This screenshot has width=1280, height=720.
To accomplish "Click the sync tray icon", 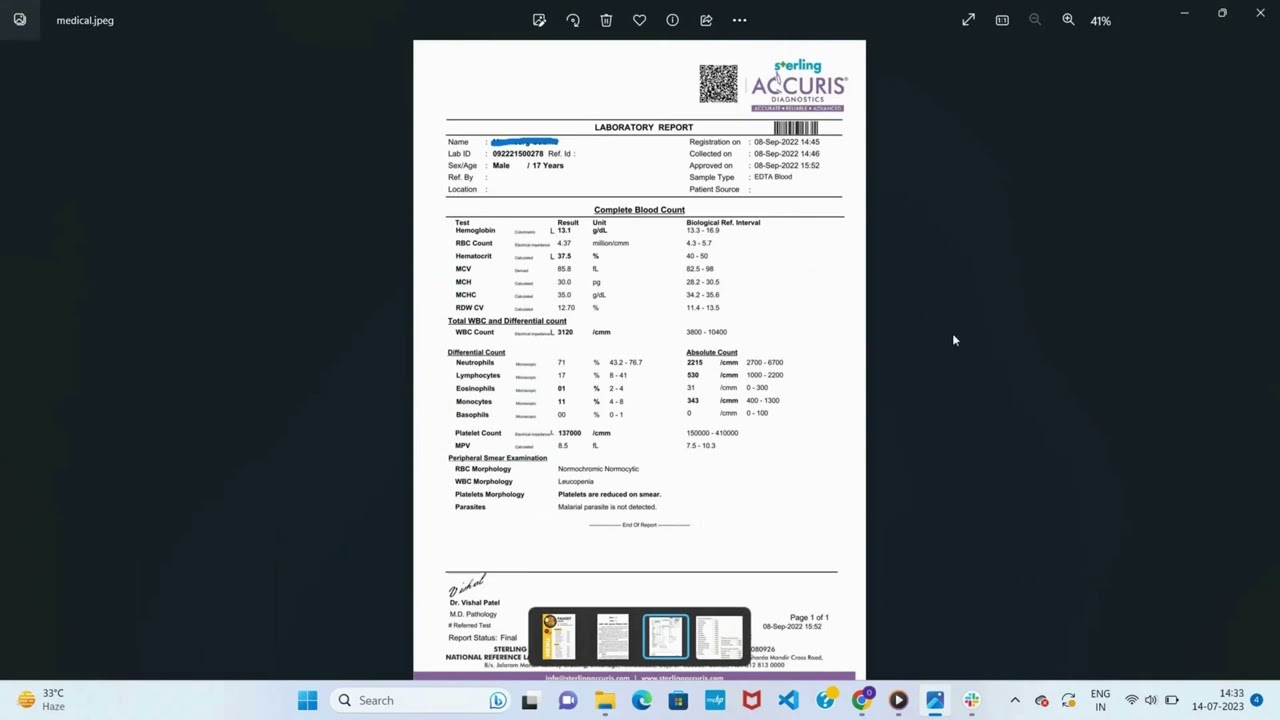I will pos(1069,700).
